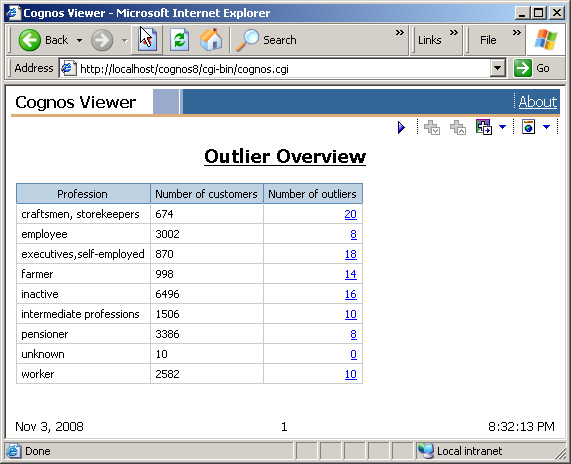Click the green Refresh icon
This screenshot has height=464, width=571.
180,40
